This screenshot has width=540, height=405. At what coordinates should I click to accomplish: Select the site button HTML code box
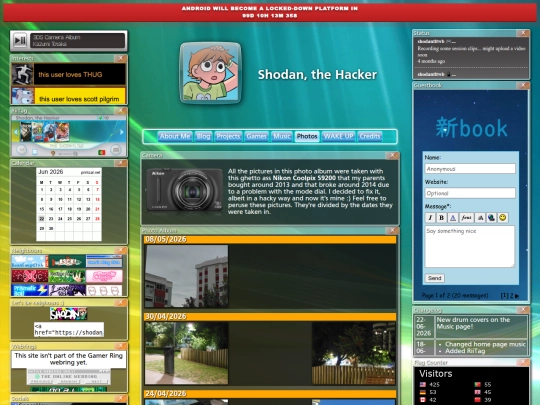[x=69, y=330]
